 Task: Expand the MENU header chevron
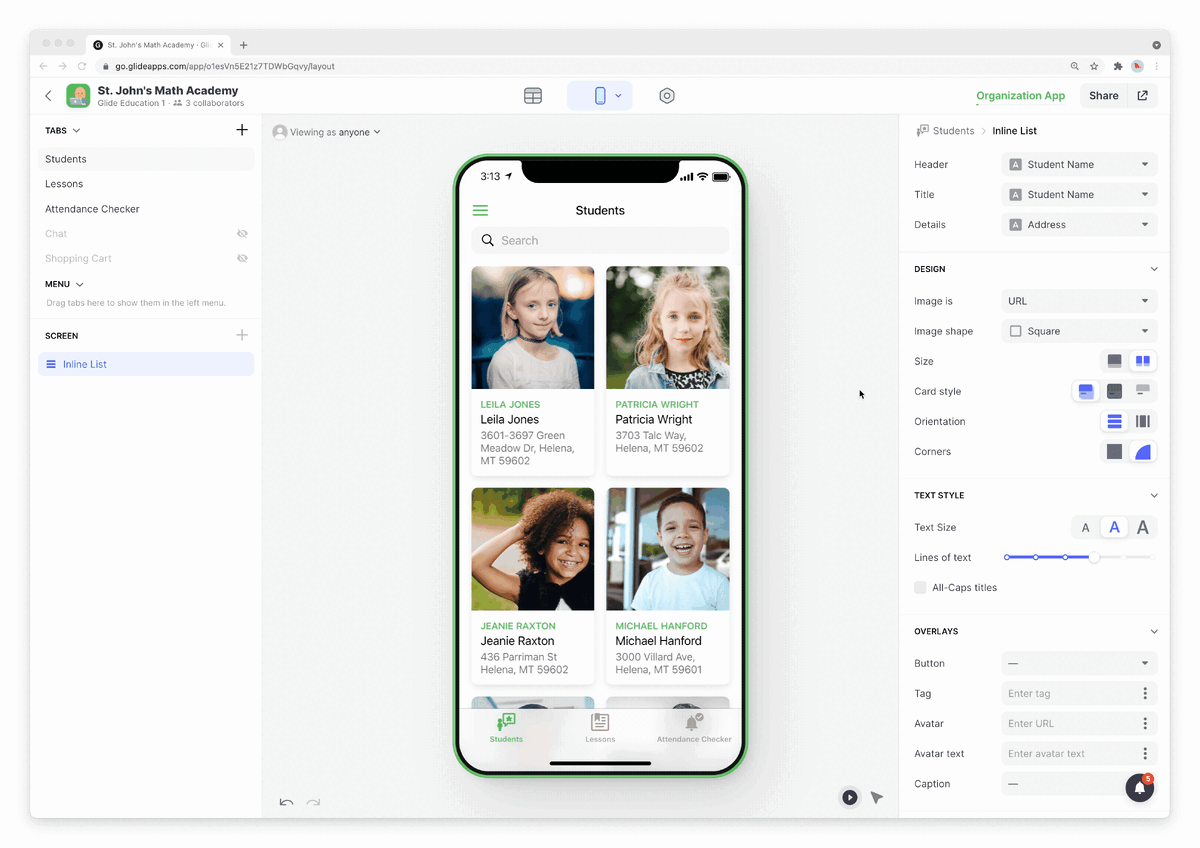coord(80,284)
